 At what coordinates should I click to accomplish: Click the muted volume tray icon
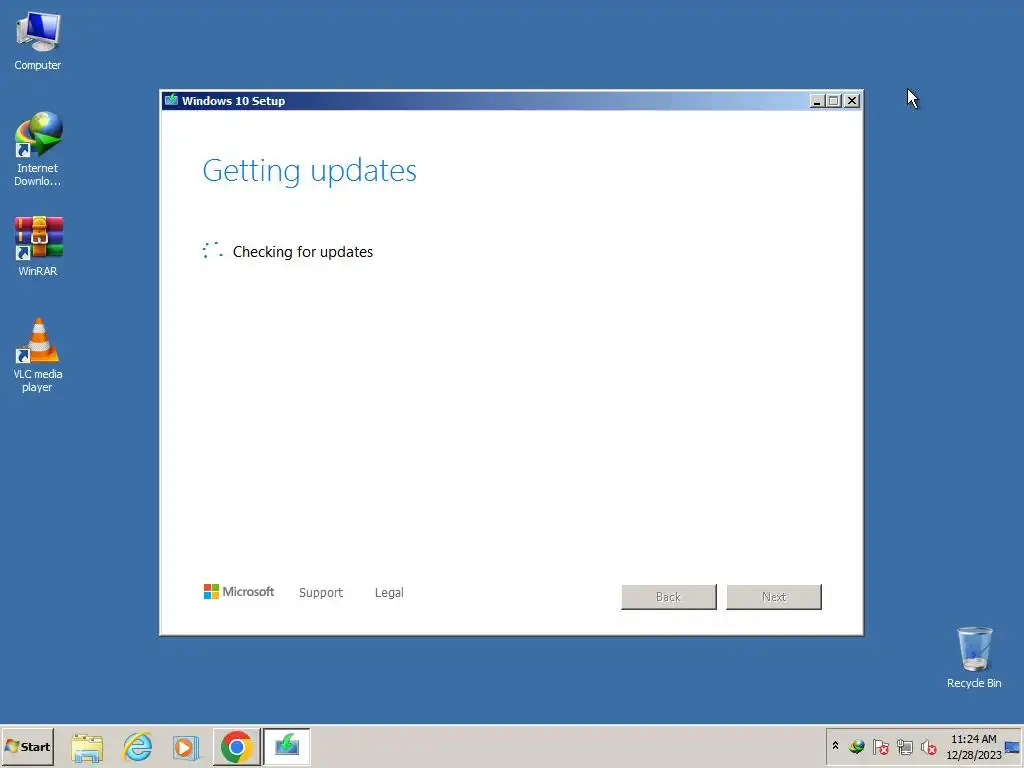[928, 746]
